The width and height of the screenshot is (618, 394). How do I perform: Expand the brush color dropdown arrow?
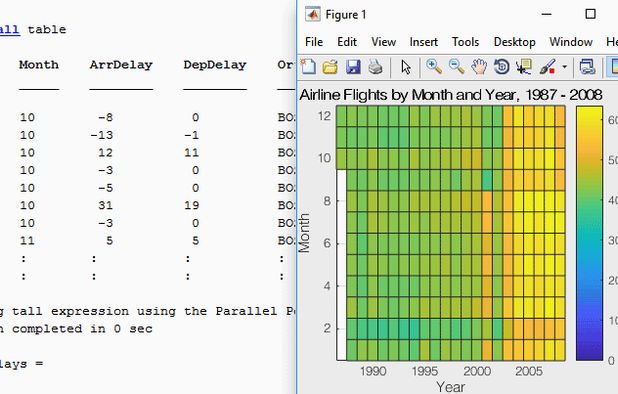click(x=564, y=67)
